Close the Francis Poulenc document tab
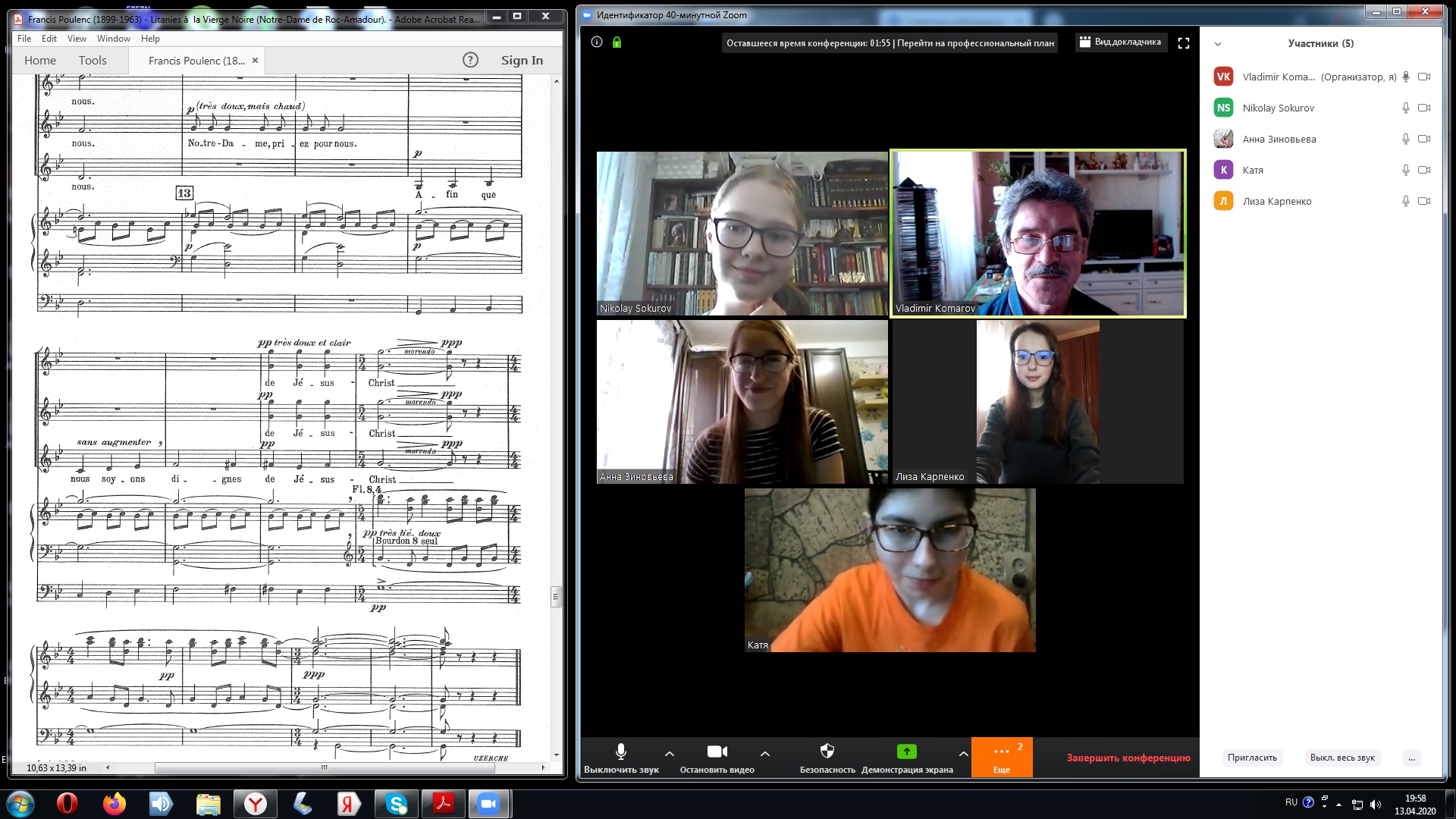 click(x=255, y=61)
